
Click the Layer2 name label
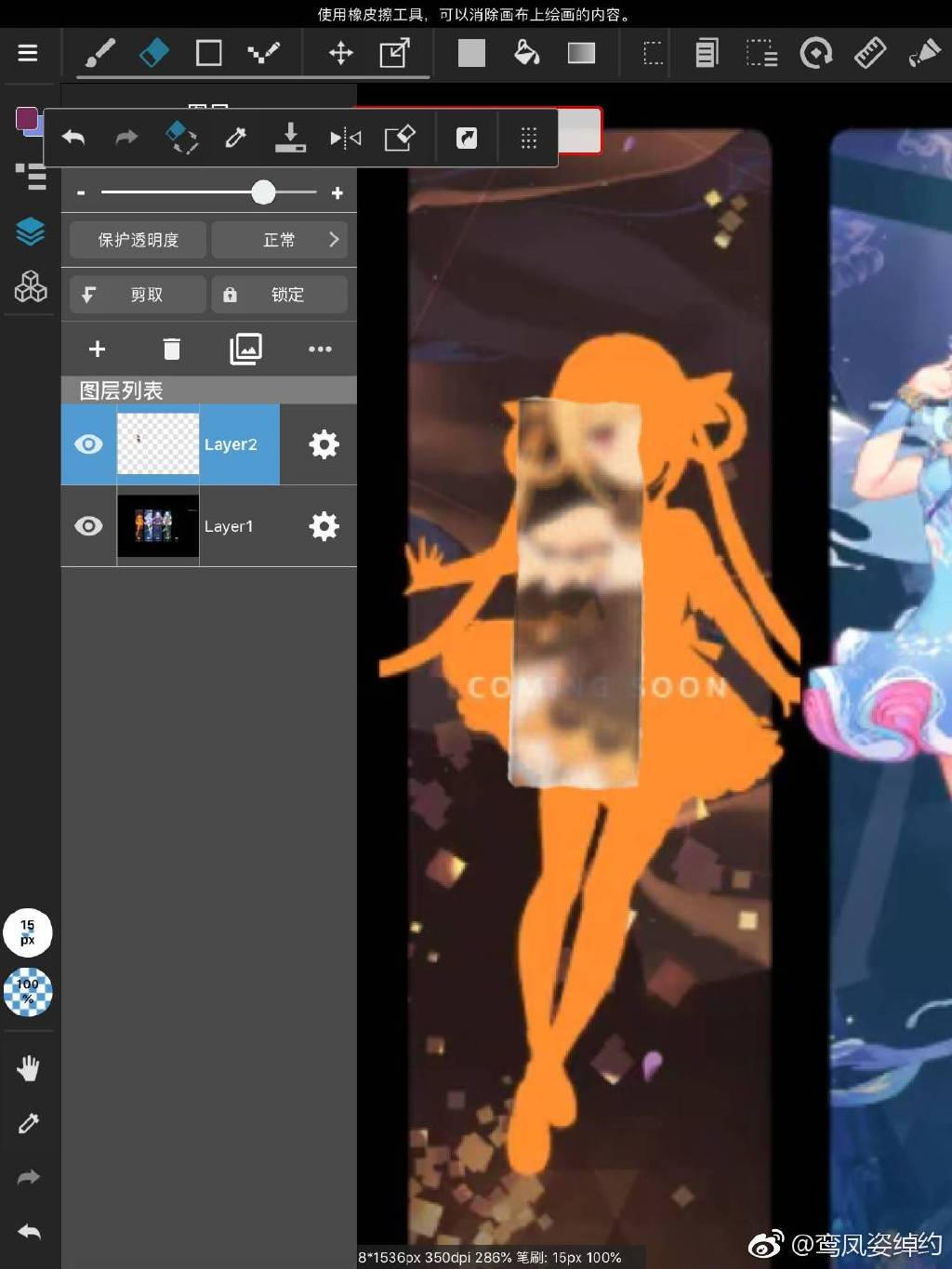[231, 444]
